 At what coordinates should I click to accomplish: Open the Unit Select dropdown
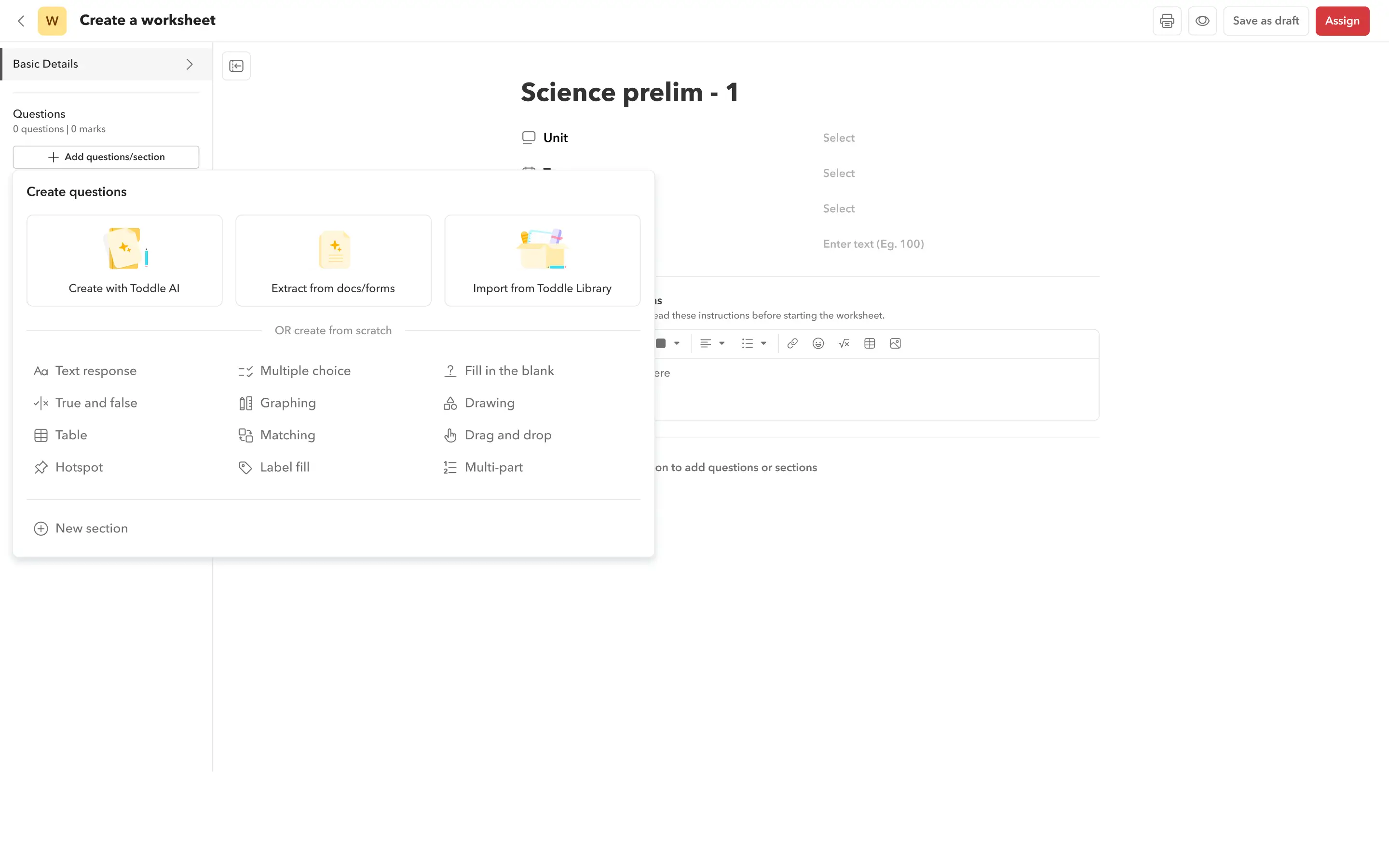coord(839,138)
